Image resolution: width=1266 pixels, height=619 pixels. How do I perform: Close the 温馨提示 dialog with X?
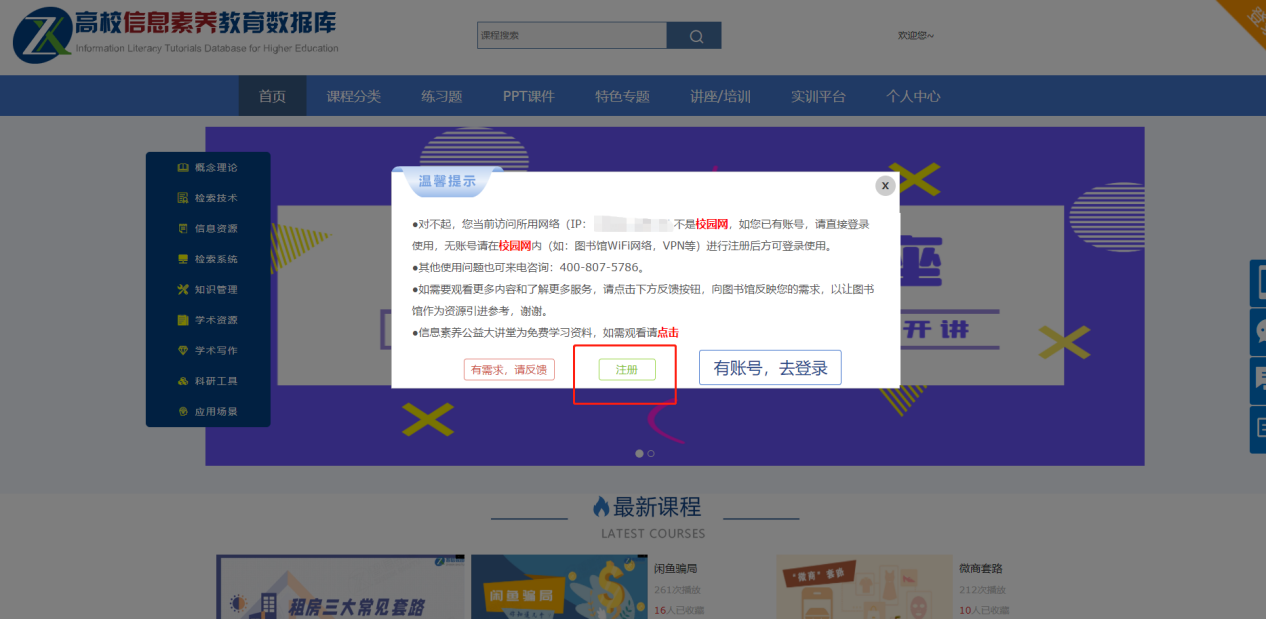pyautogui.click(x=885, y=186)
